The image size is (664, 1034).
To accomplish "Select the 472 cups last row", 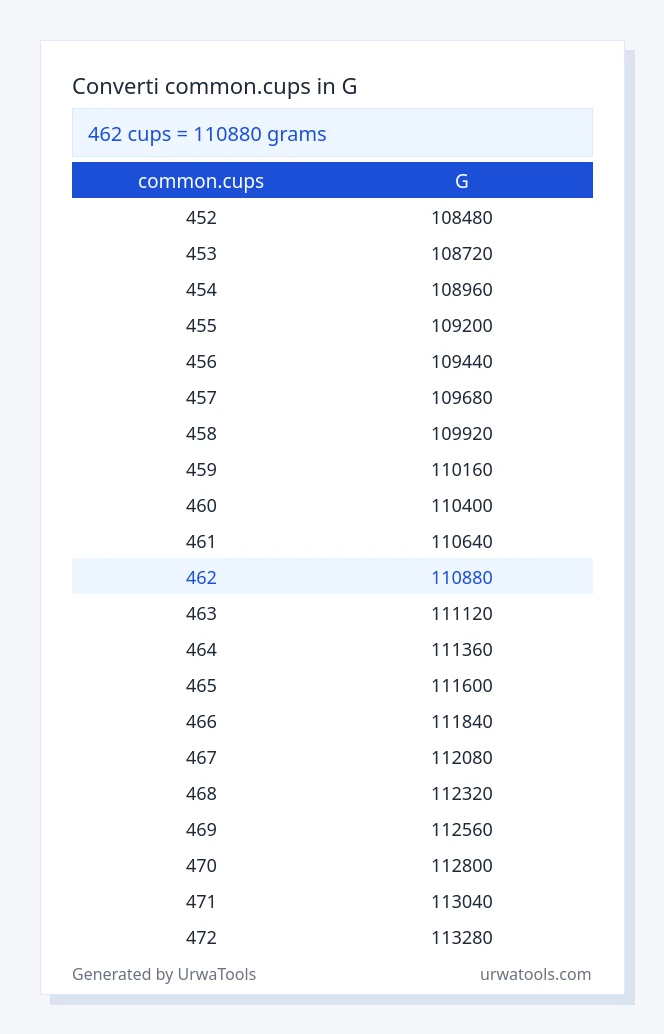I will tap(332, 937).
